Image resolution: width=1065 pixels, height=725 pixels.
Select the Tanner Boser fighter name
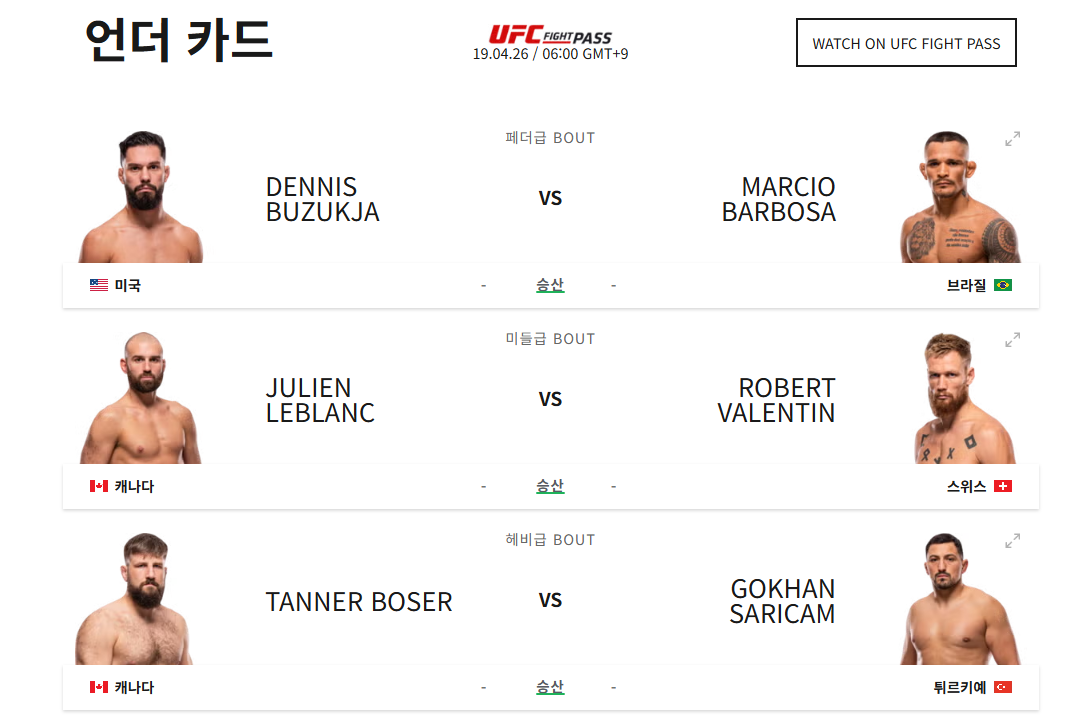coord(358,602)
